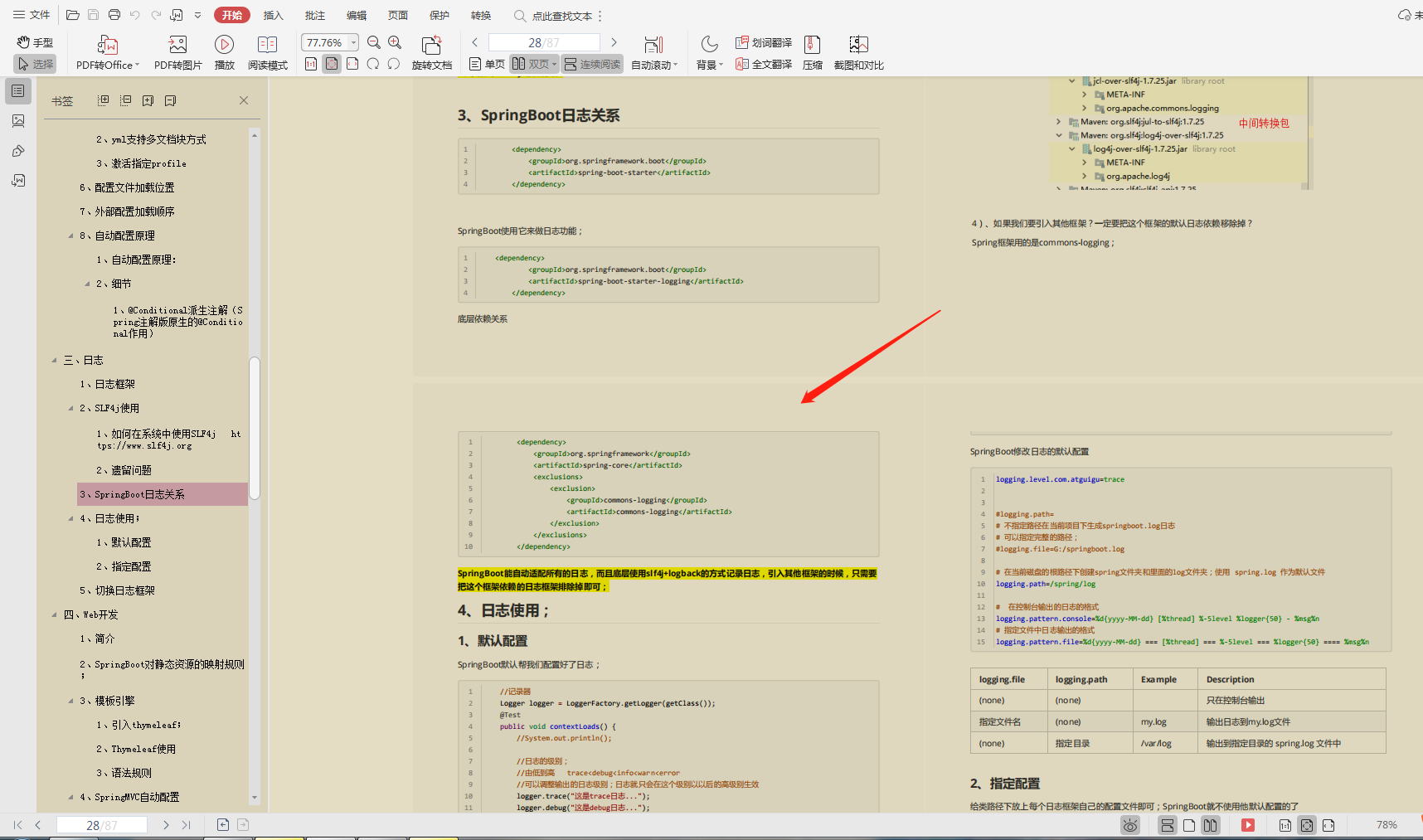The height and width of the screenshot is (840, 1423).
Task: Open the 压缩 compress tool
Action: point(812,51)
